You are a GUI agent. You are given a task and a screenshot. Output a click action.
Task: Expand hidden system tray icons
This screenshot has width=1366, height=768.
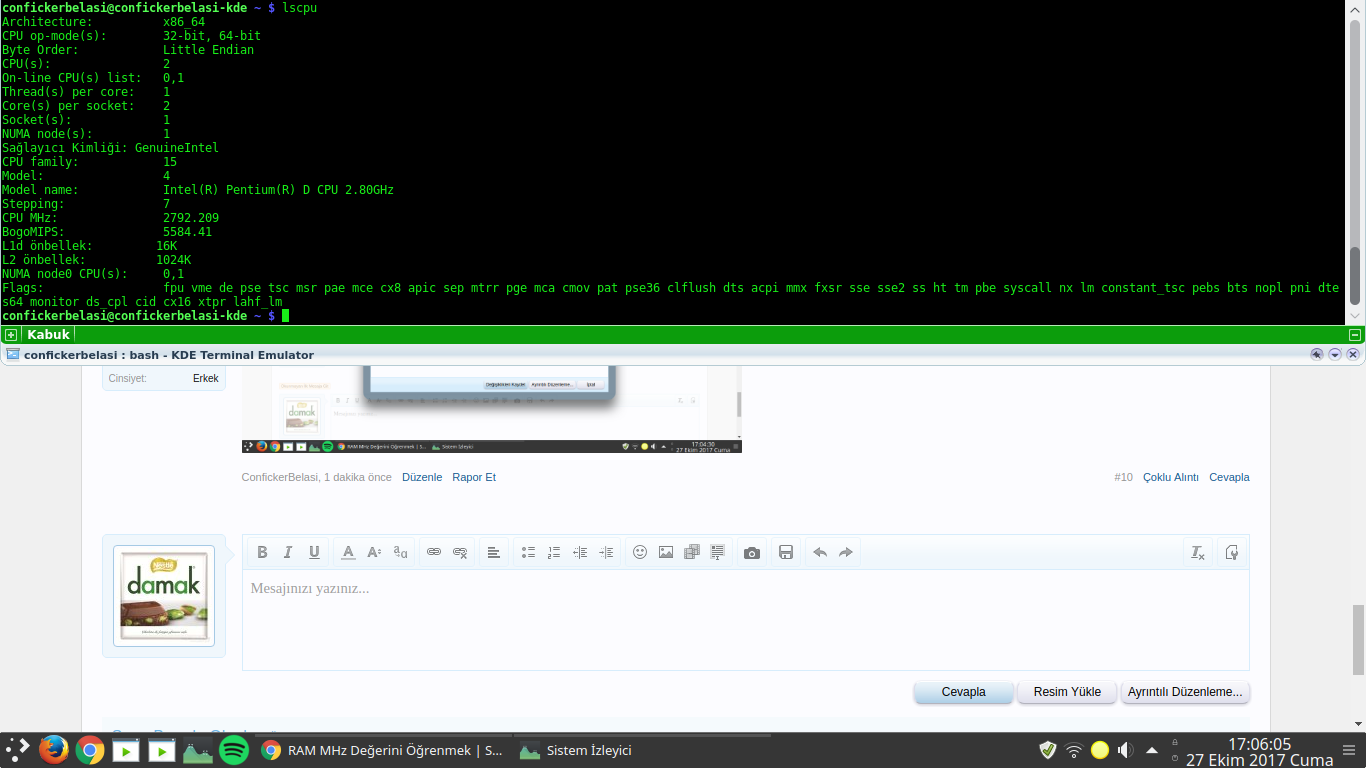(x=1152, y=750)
